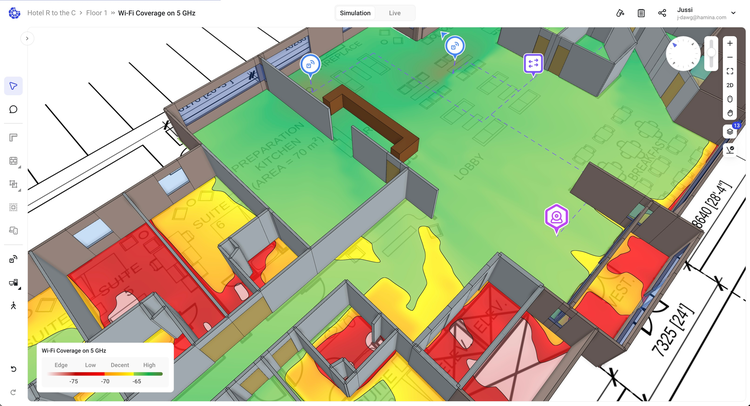Image resolution: width=750 pixels, height=406 pixels.
Task: Fit map to screen with fullscreen icon
Action: 730,71
